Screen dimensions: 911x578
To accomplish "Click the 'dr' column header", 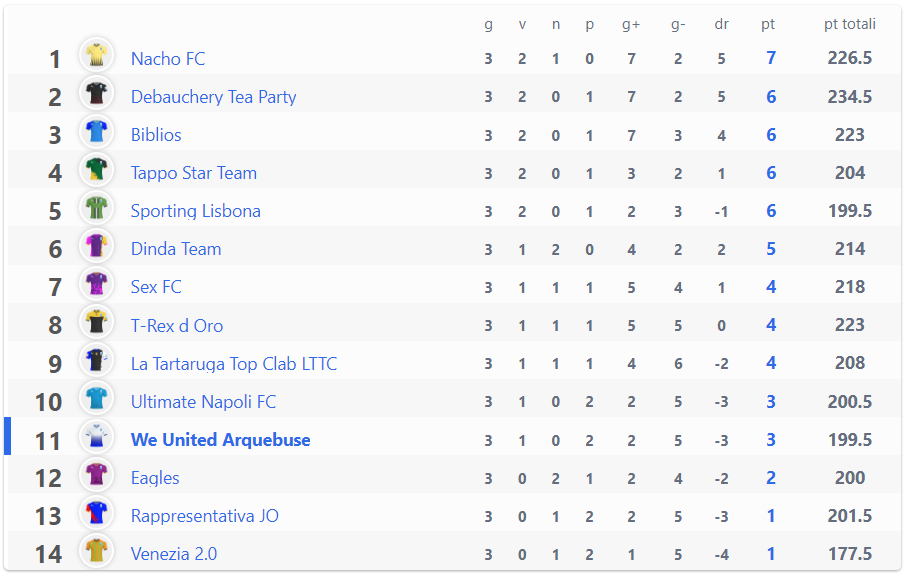I will [721, 24].
